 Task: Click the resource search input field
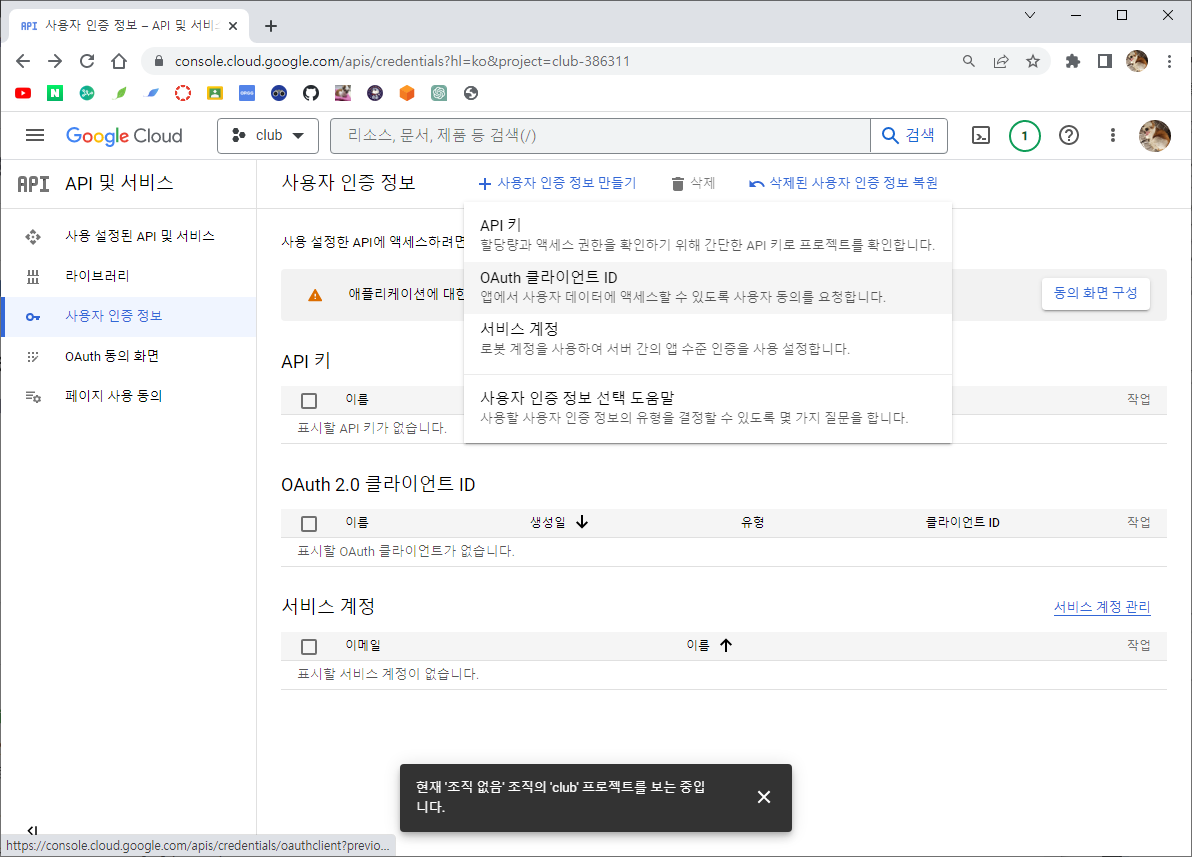click(x=600, y=136)
